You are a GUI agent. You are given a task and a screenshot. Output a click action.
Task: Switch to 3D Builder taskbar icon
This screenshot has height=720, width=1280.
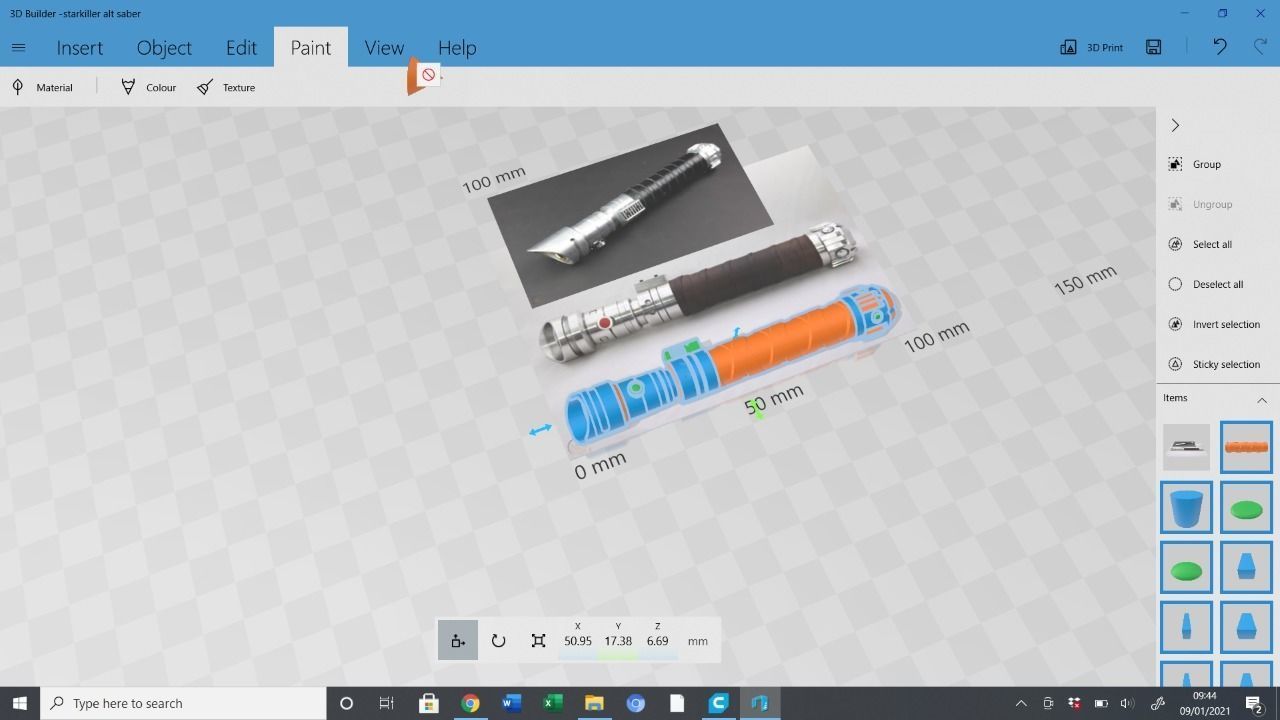click(x=760, y=703)
